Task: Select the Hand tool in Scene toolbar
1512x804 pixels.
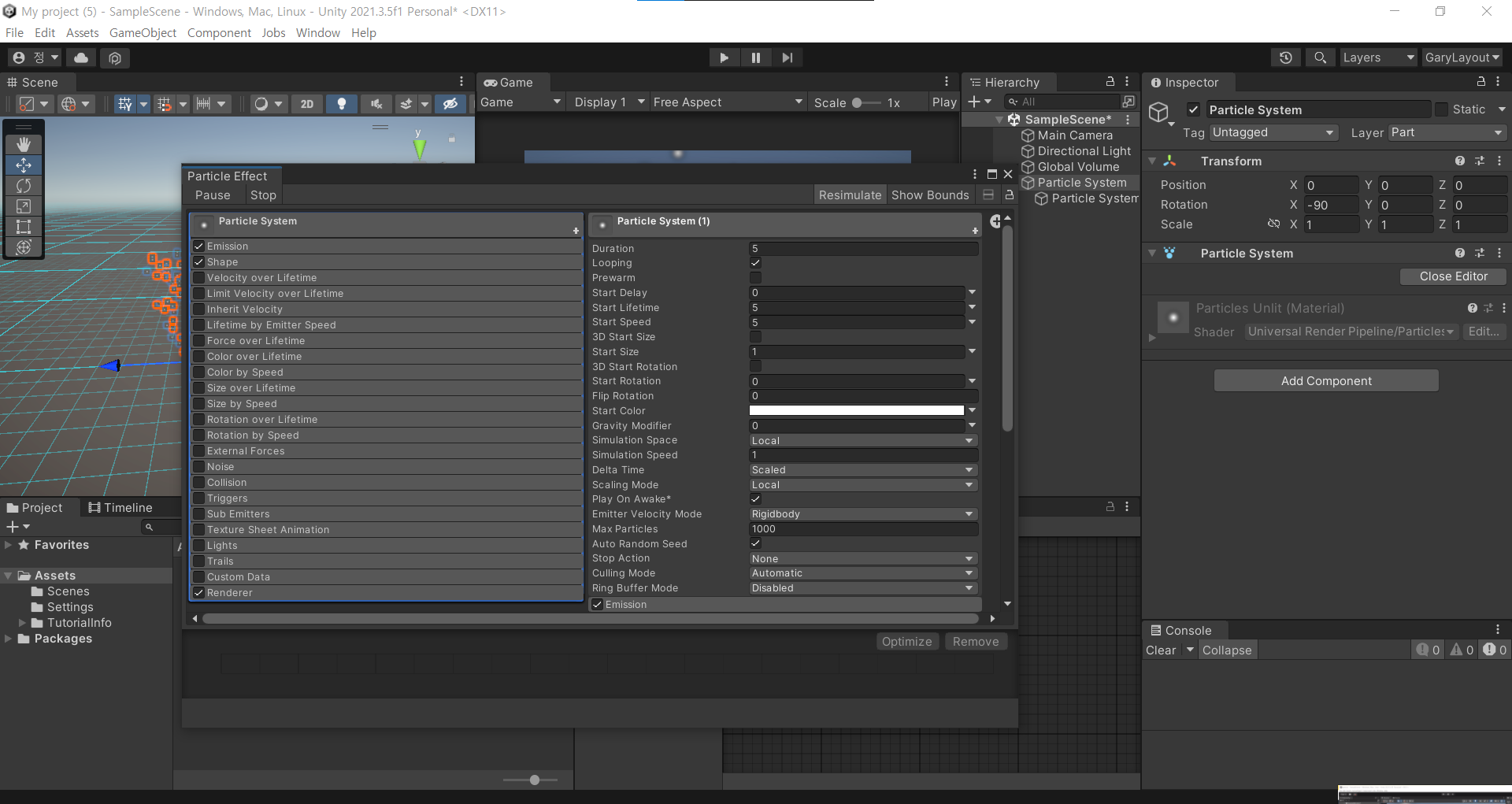Action: [24, 144]
